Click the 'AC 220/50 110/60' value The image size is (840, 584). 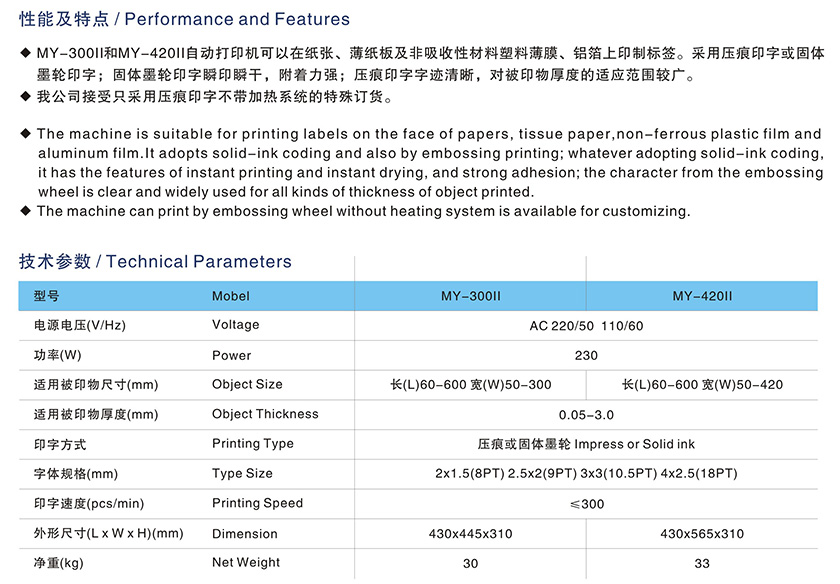(x=586, y=326)
